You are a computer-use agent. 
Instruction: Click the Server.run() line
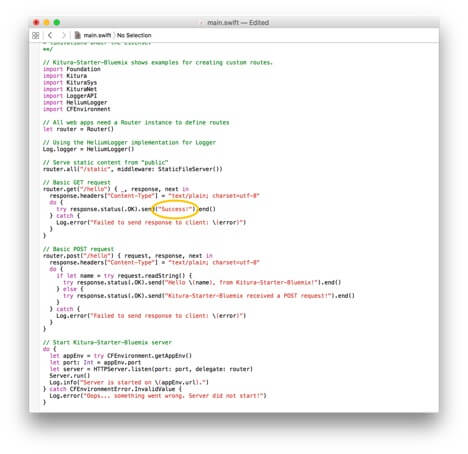tap(70, 376)
